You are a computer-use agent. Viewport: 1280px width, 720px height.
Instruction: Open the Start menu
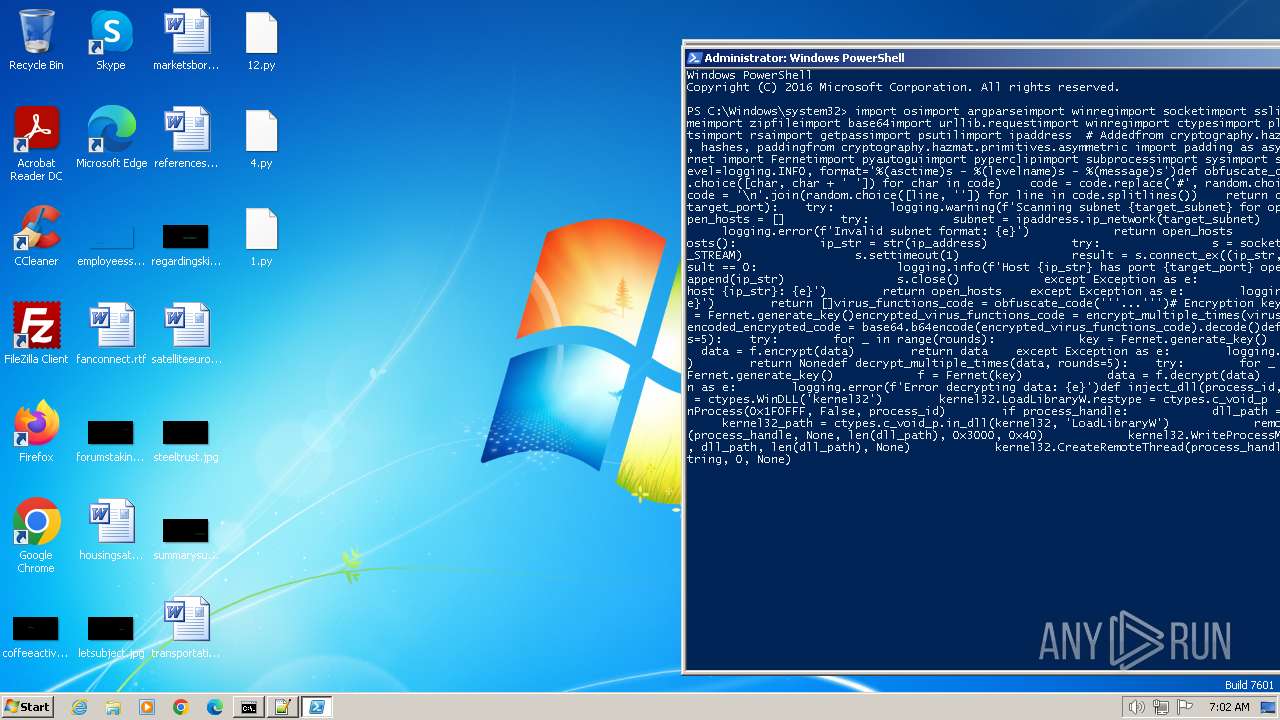27,707
